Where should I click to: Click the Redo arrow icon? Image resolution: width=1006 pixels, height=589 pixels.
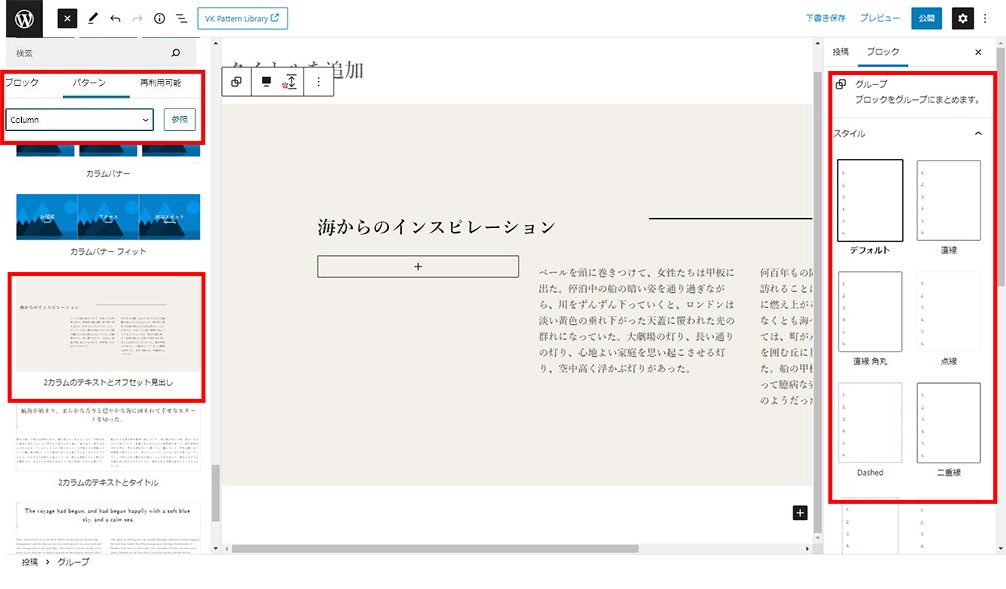point(136,18)
